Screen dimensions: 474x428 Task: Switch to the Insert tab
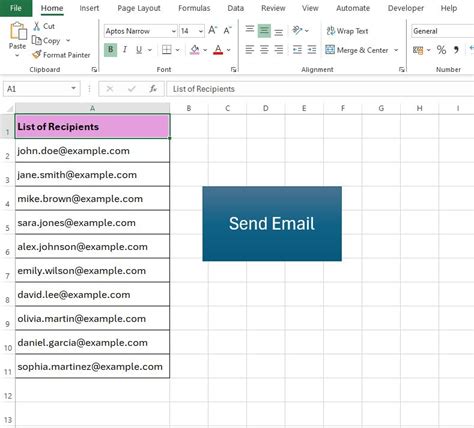point(89,8)
